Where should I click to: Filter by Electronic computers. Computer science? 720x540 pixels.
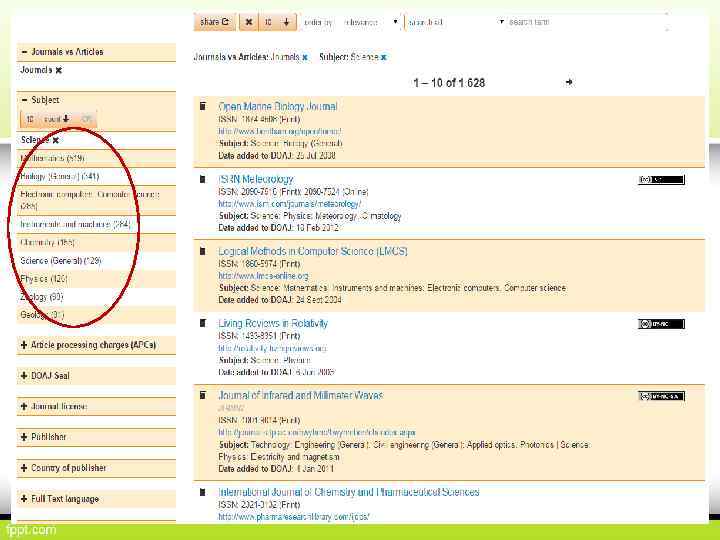[x=90, y=200]
